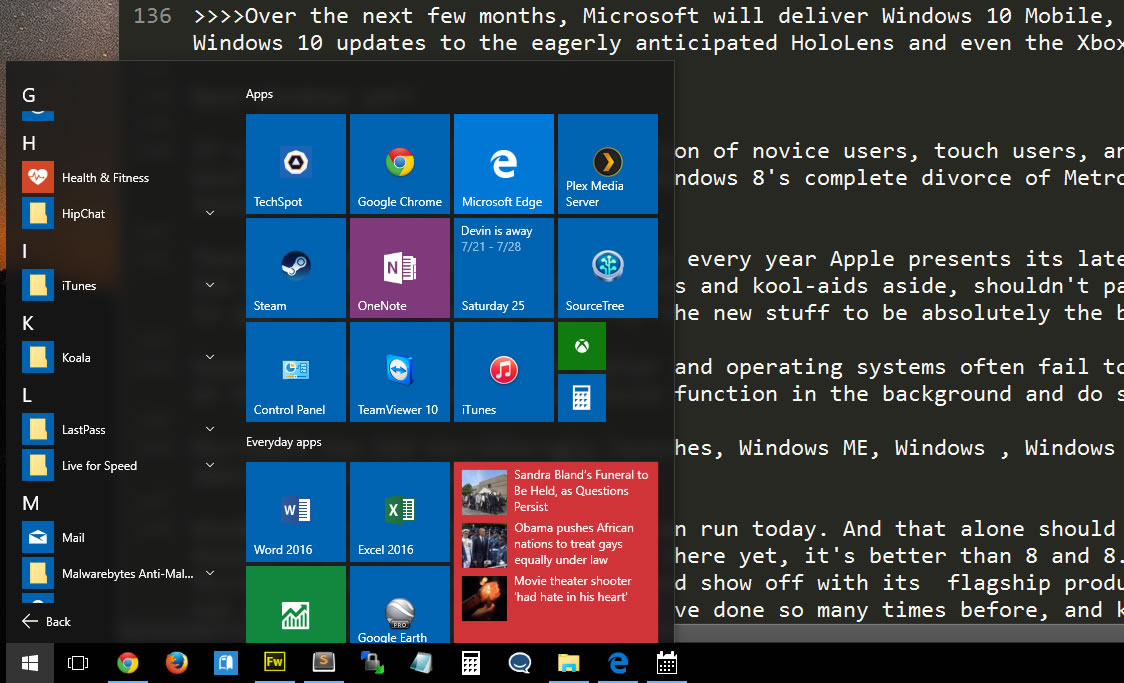Launch the Steam tile

point(296,268)
